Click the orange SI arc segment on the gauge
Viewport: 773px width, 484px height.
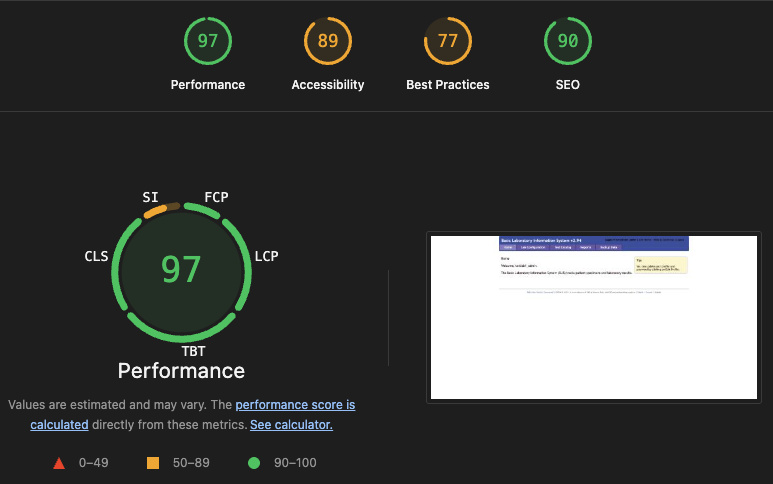156,212
